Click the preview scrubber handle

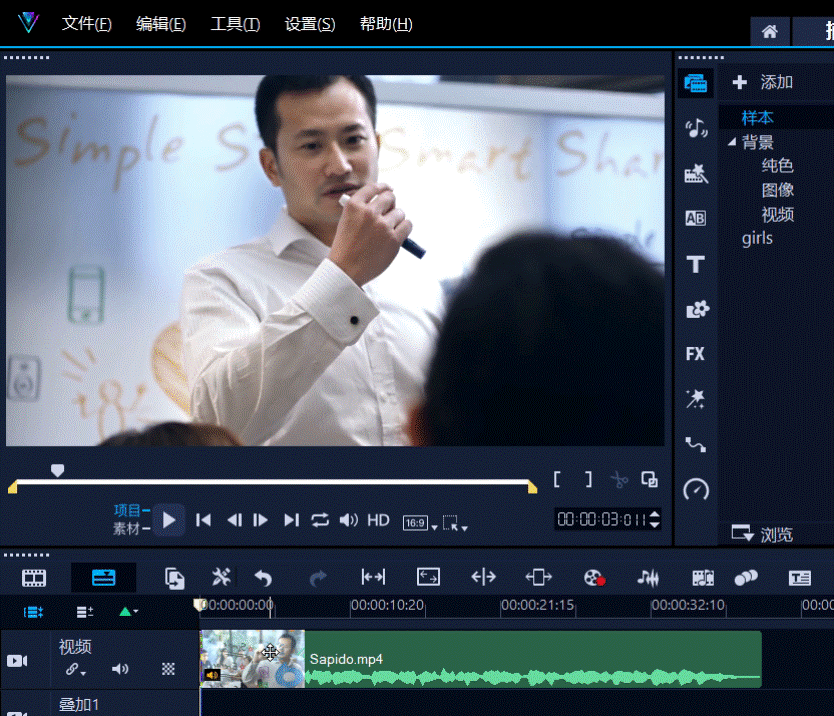[57, 470]
